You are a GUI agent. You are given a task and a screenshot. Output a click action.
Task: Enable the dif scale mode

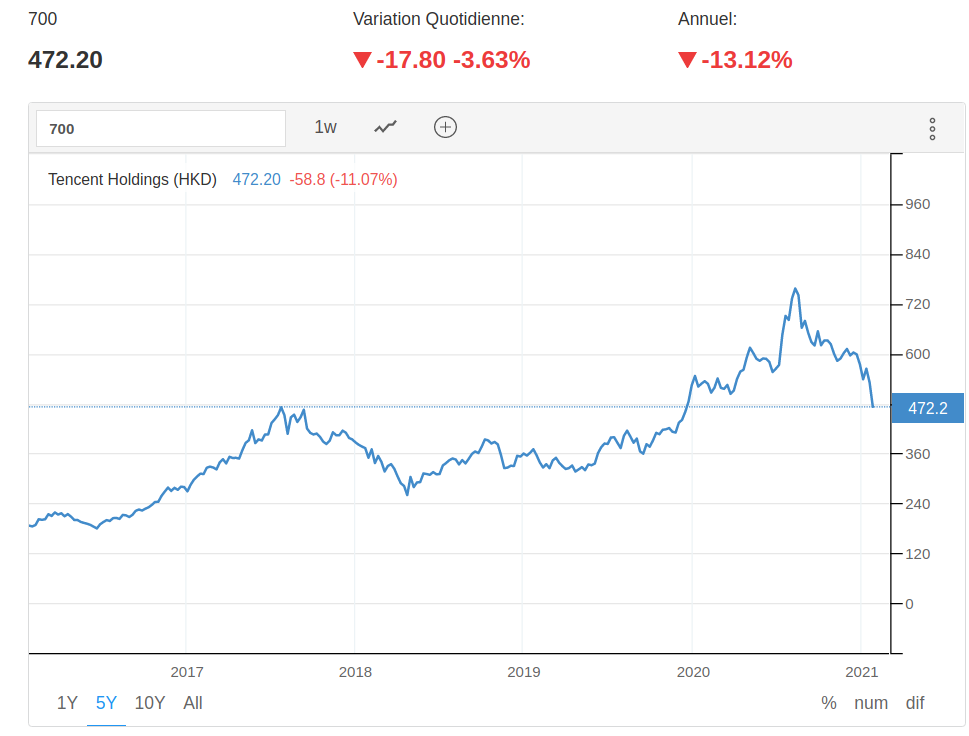(915, 703)
